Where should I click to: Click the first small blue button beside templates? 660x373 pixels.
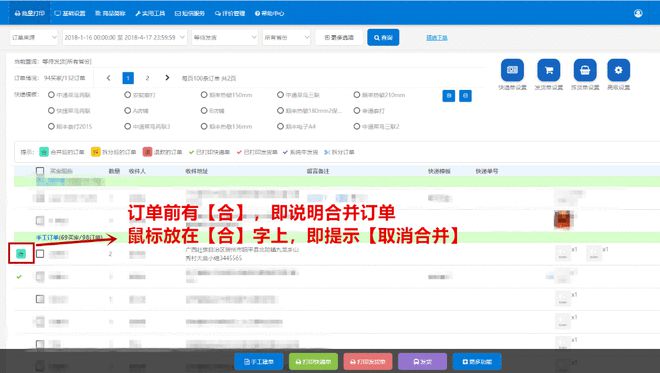(x=449, y=96)
